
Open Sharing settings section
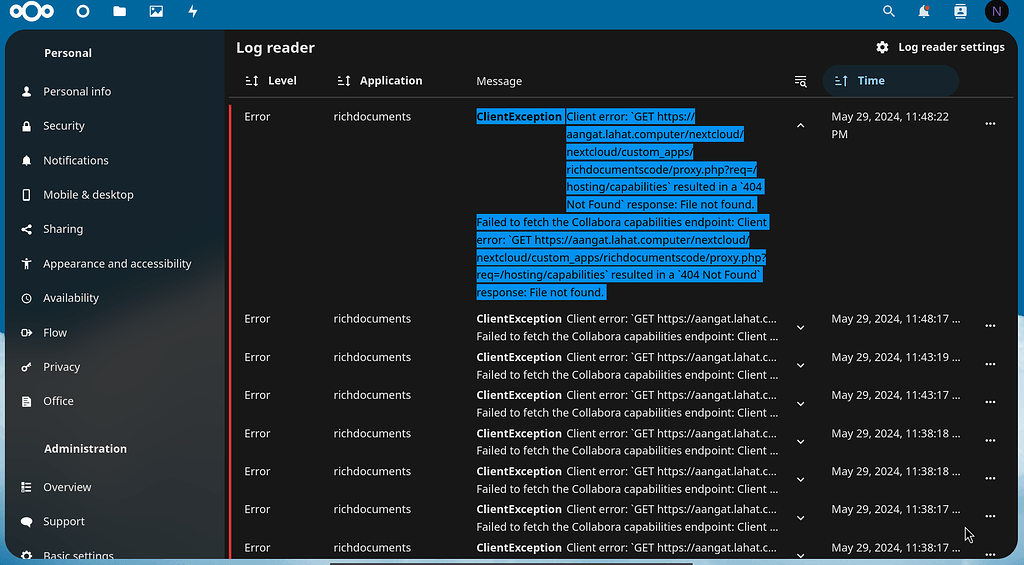click(x=63, y=229)
